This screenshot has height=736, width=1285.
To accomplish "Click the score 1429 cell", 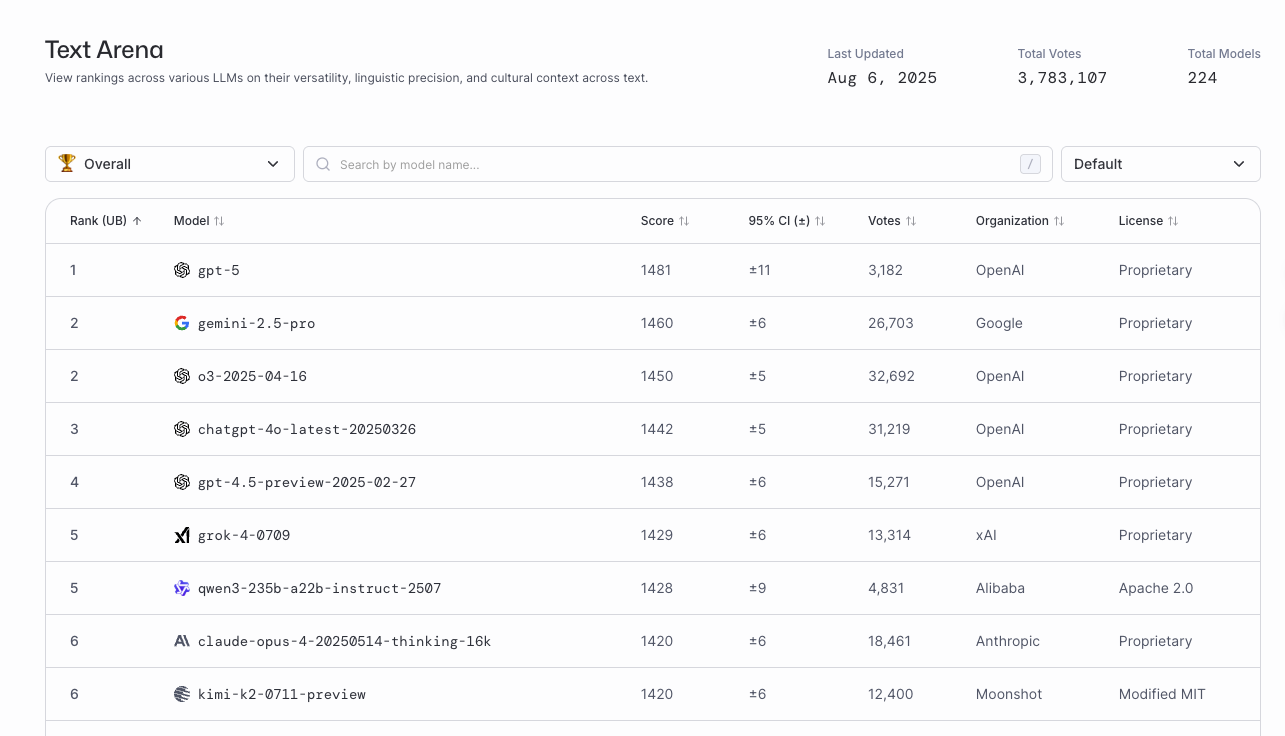I will pos(657,535).
